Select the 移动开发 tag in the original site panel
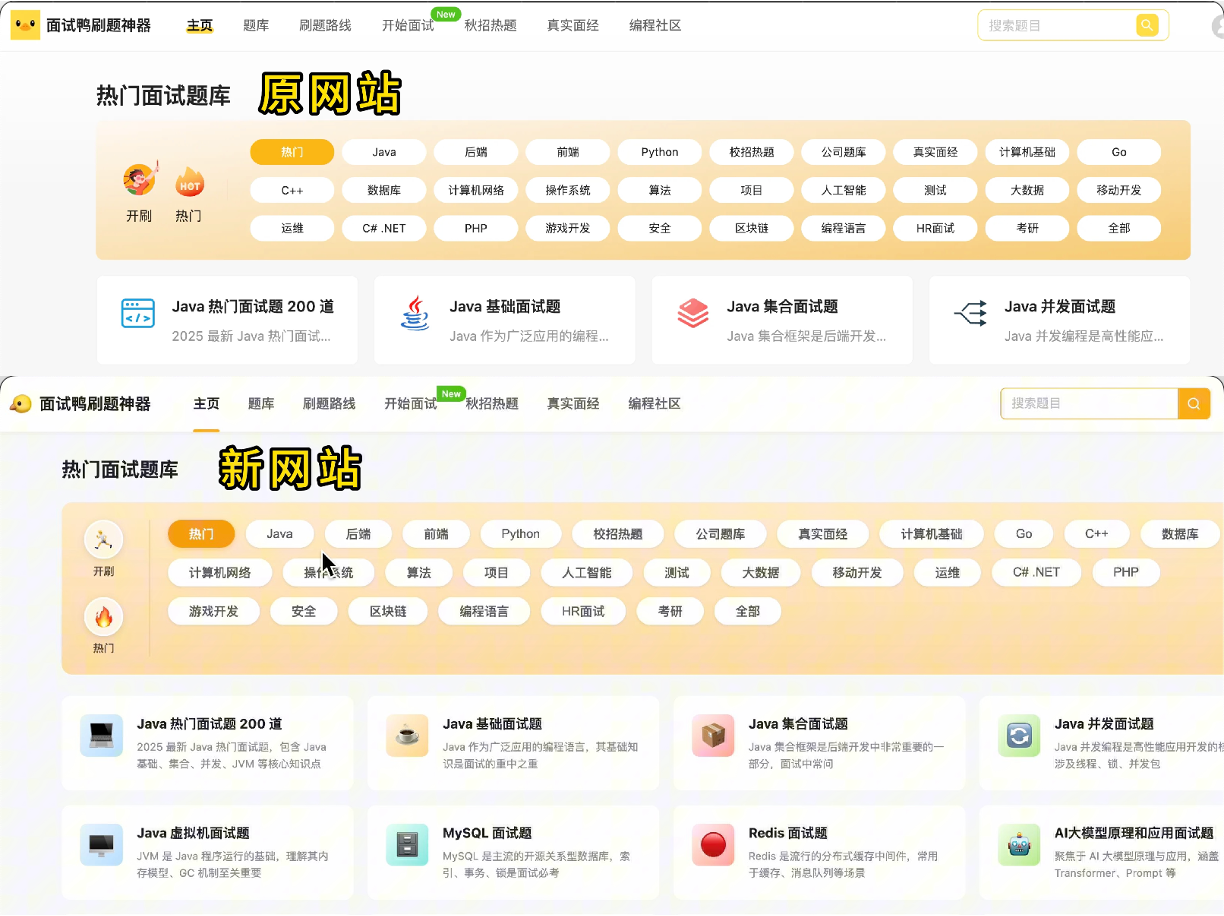This screenshot has height=916, width=1224. tap(1118, 190)
